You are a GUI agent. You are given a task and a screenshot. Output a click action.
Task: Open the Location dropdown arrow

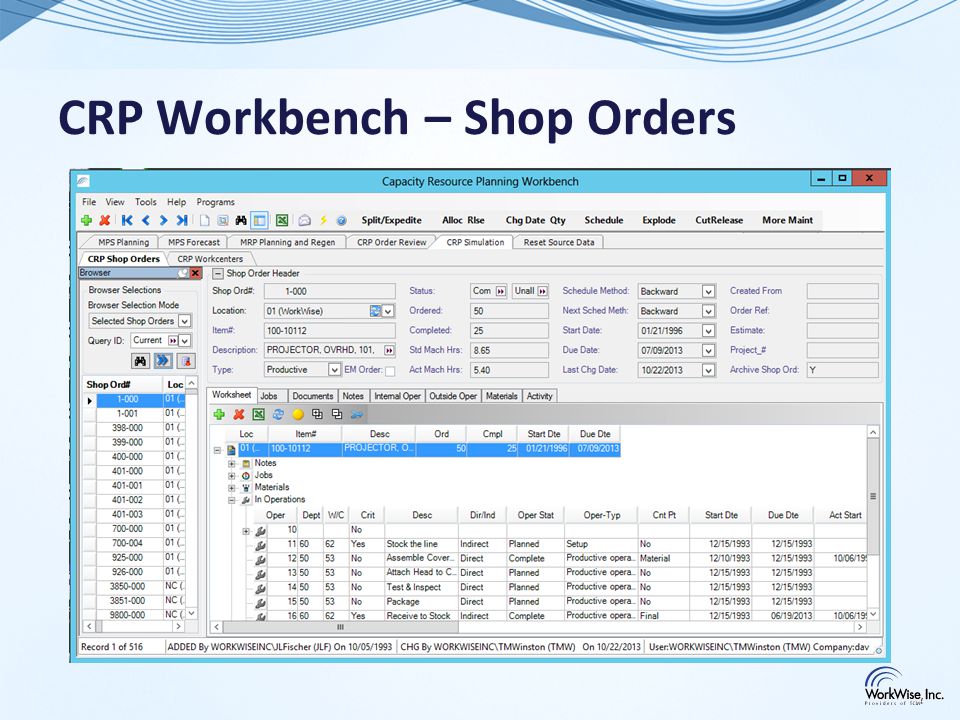pyautogui.click(x=388, y=311)
